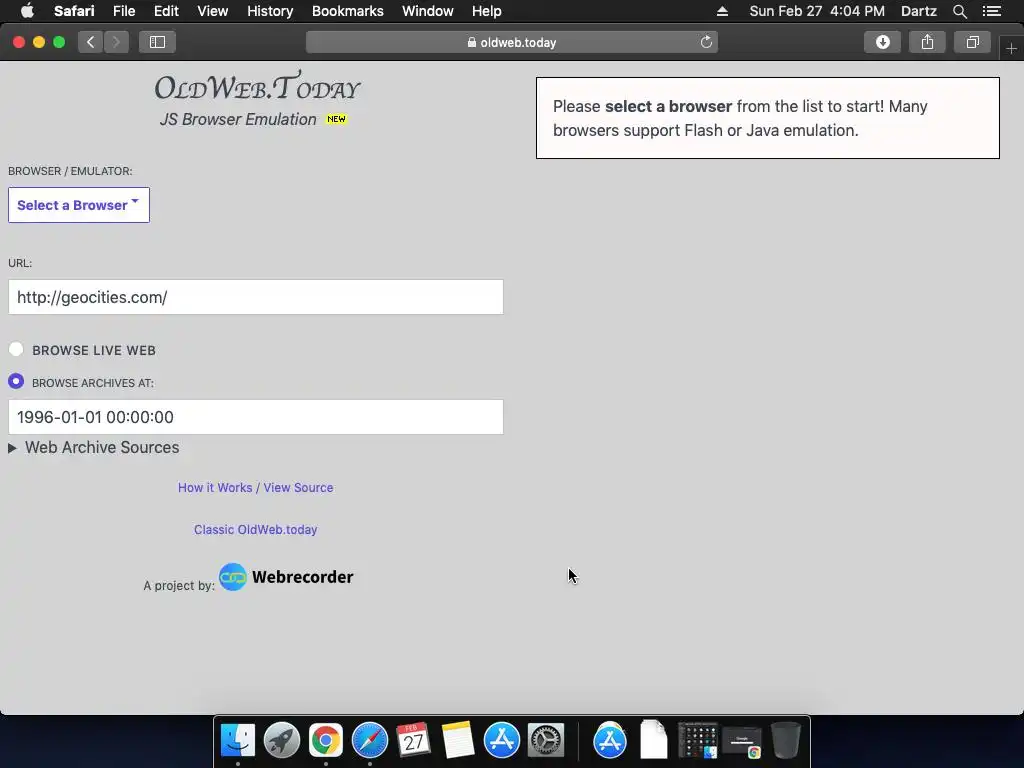1024x768 pixels.
Task: Open Calendar from the Dock
Action: pos(413,741)
